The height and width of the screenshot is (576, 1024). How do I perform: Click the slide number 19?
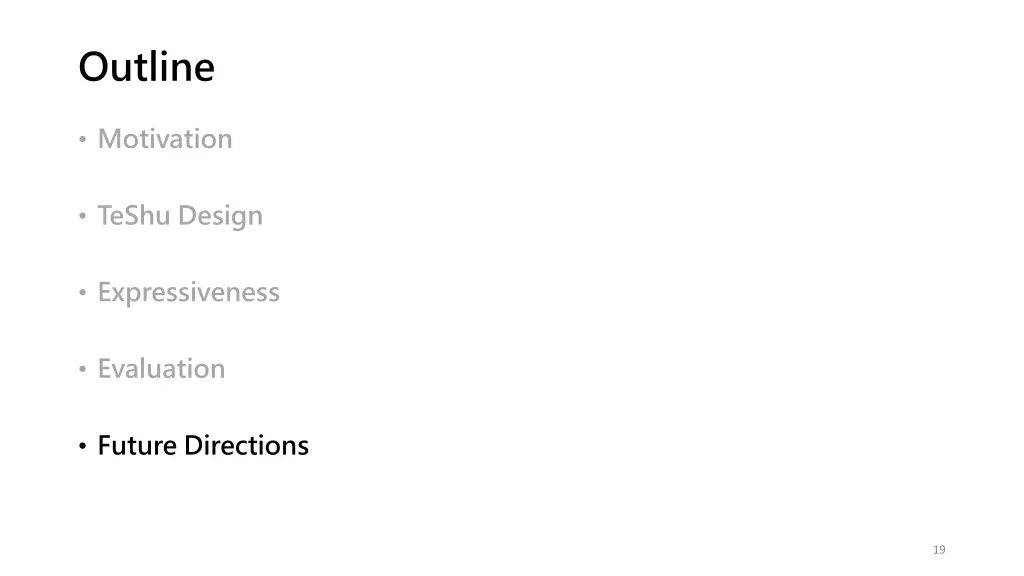pos(939,550)
